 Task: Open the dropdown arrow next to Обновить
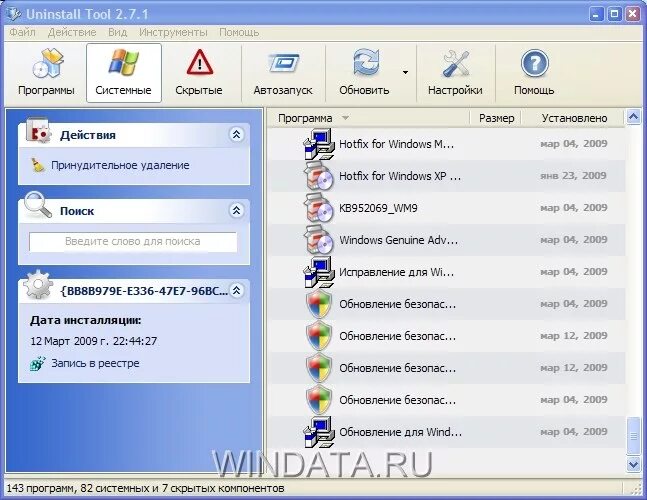tap(405, 72)
